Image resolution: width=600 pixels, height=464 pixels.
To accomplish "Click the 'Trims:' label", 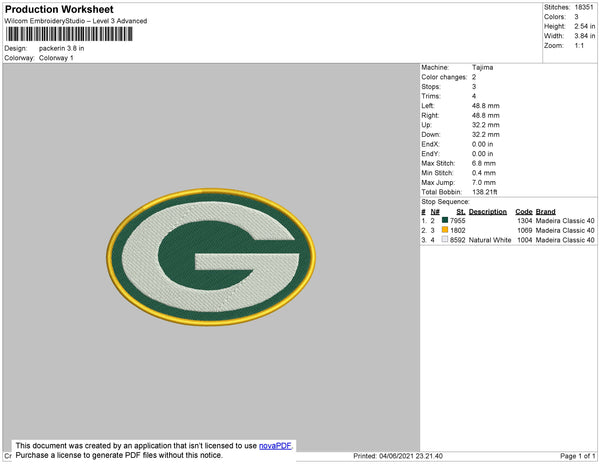I will (x=431, y=96).
